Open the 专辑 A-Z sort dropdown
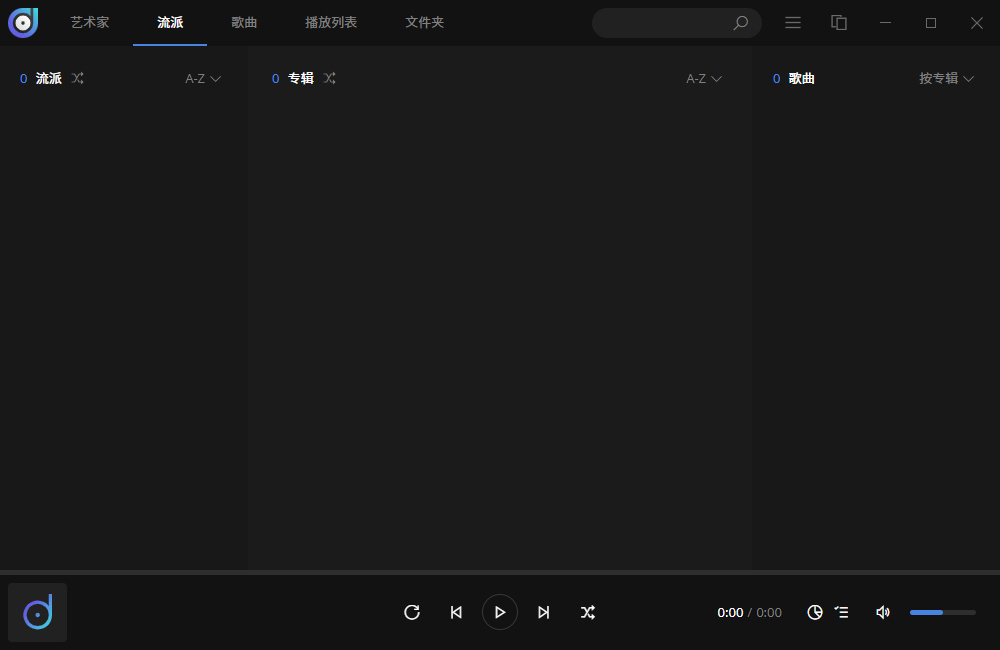 click(x=704, y=78)
